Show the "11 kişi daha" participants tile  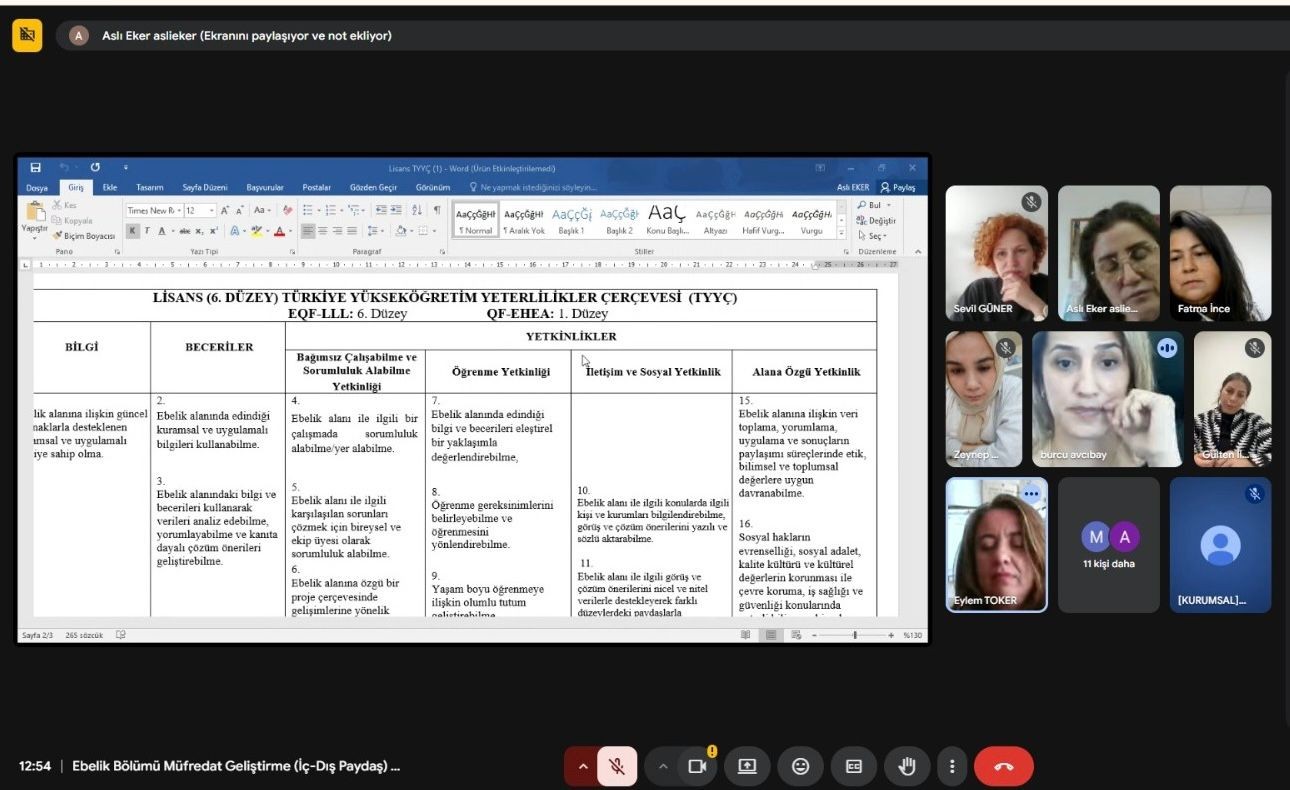click(1108, 545)
